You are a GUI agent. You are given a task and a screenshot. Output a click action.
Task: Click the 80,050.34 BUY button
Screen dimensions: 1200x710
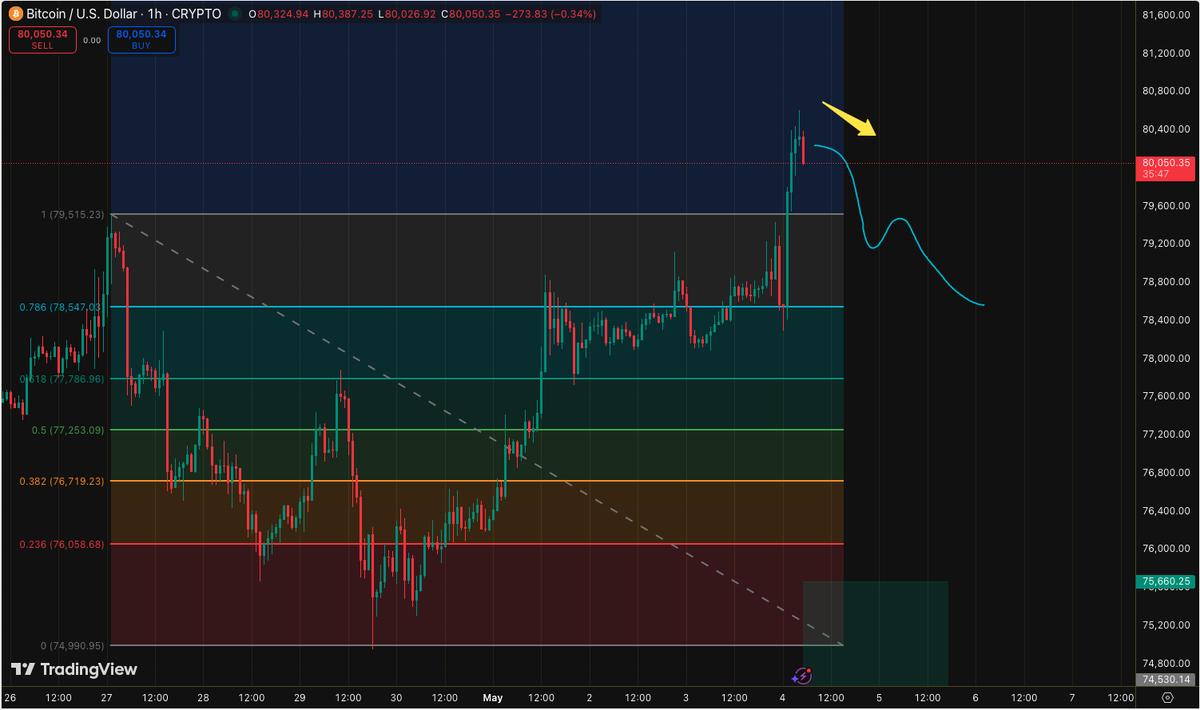[x=140, y=39]
